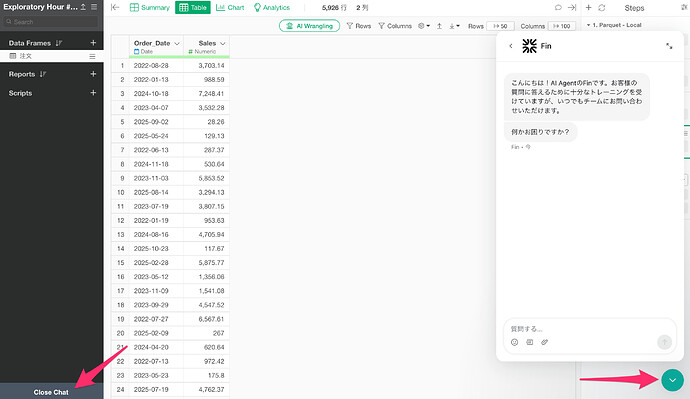Open the Analytics tab

pos(272,7)
